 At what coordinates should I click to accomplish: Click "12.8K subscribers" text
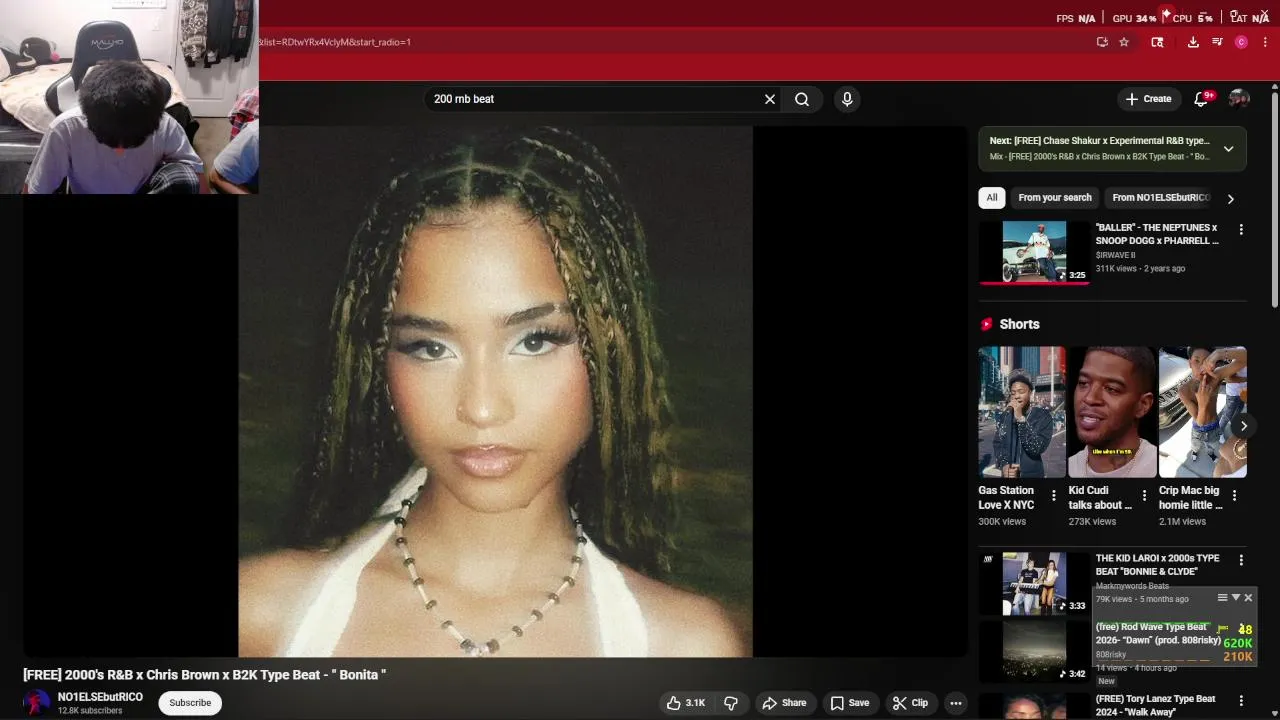[90, 711]
